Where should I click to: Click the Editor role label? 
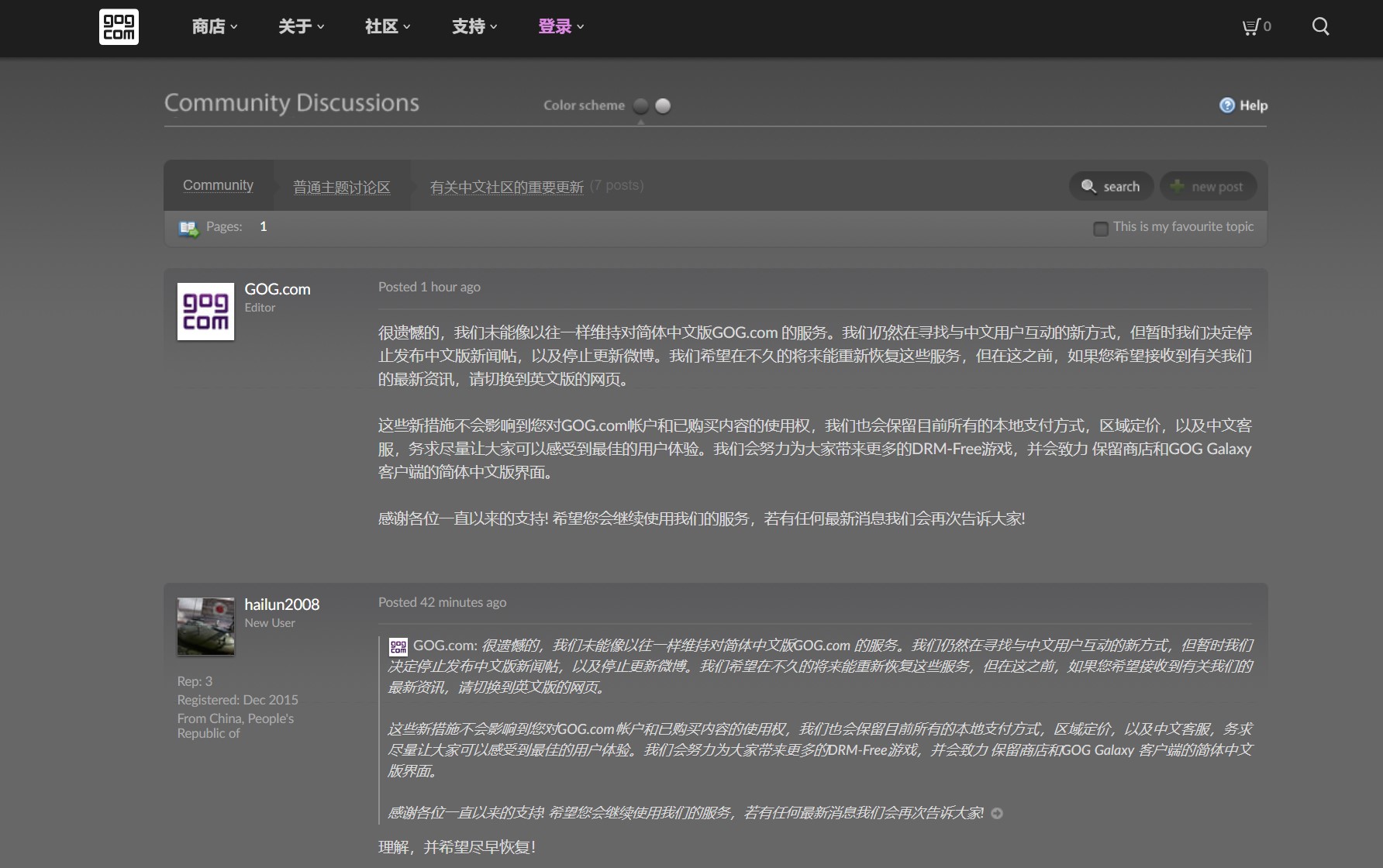260,308
